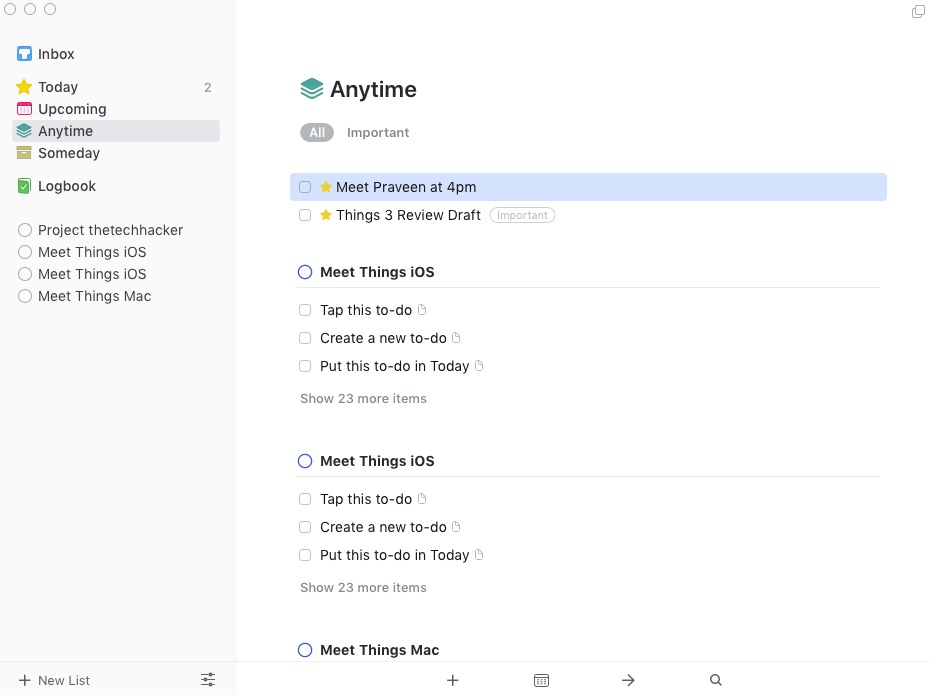Image resolution: width=930 pixels, height=695 pixels.
Task: Open note icon on first 'Put this to-do in Today'
Action: pyautogui.click(x=479, y=365)
